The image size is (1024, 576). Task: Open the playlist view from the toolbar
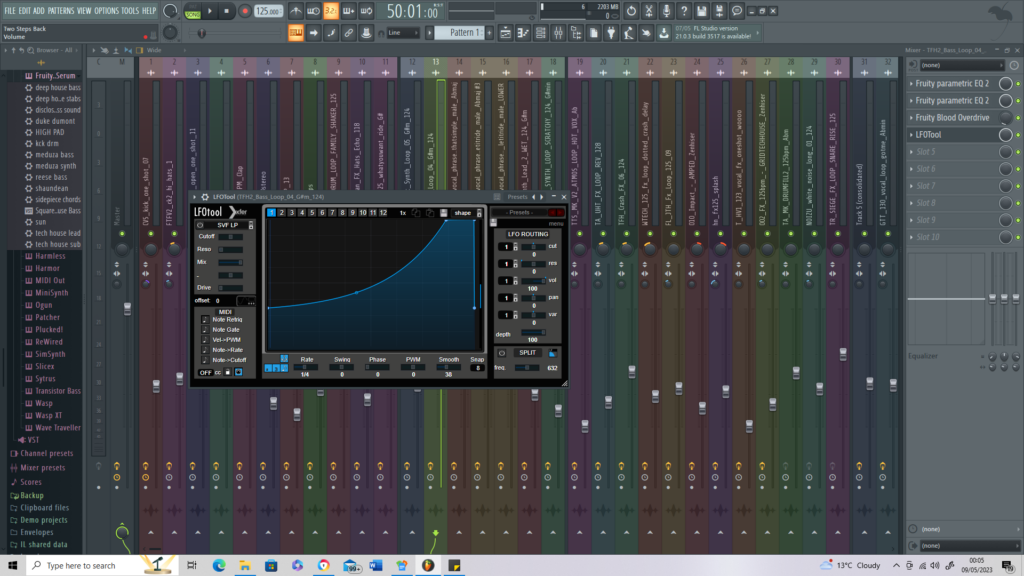pos(505,33)
